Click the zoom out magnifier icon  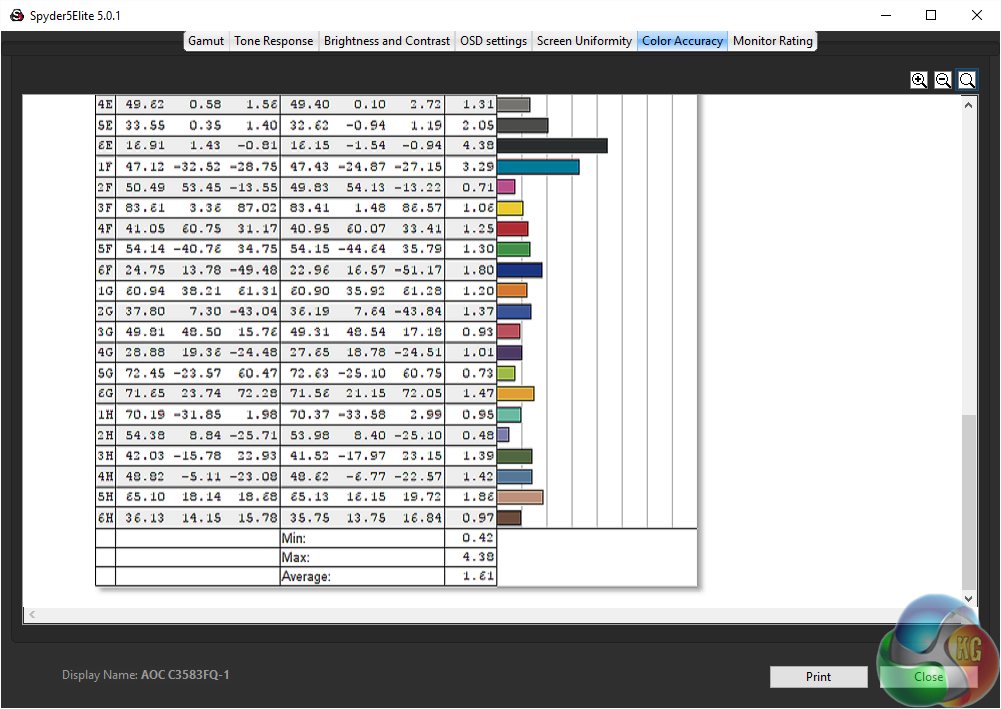[943, 80]
